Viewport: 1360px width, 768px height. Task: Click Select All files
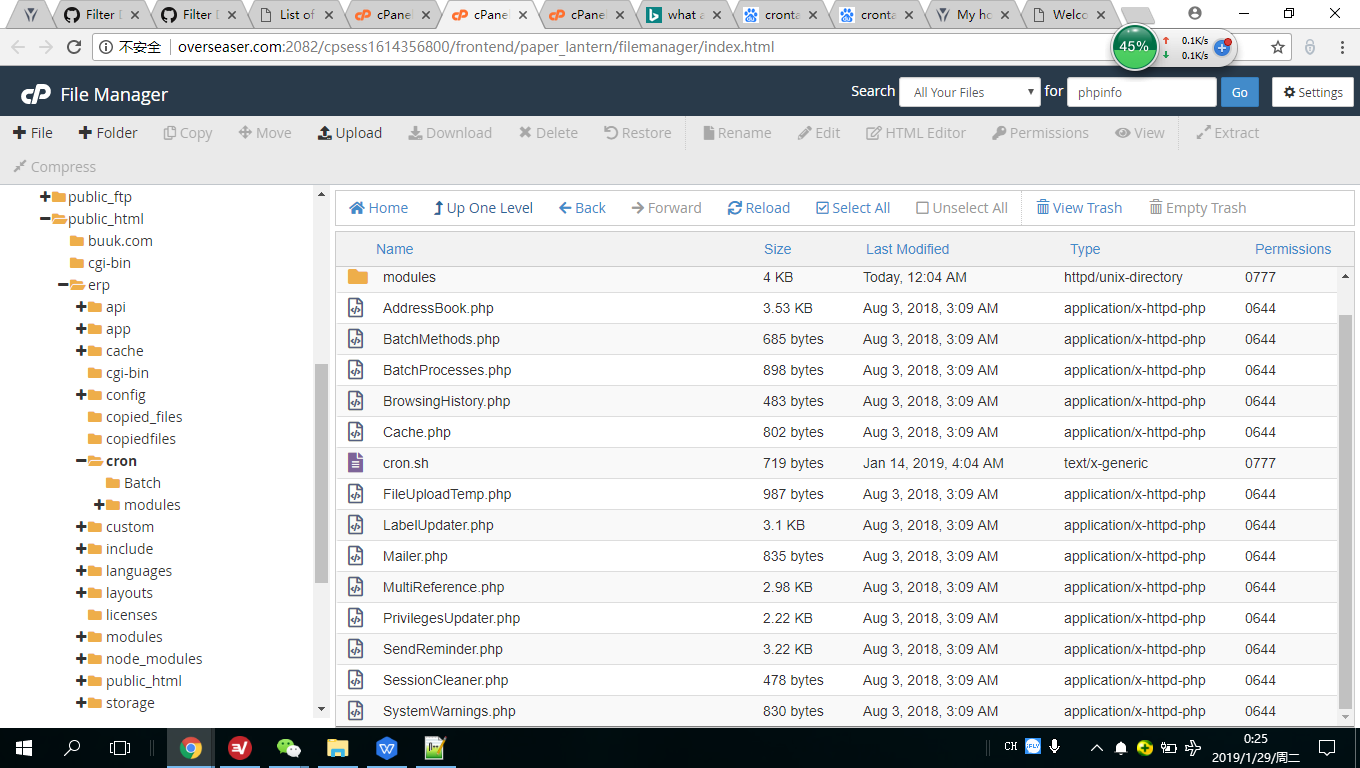tap(853, 208)
